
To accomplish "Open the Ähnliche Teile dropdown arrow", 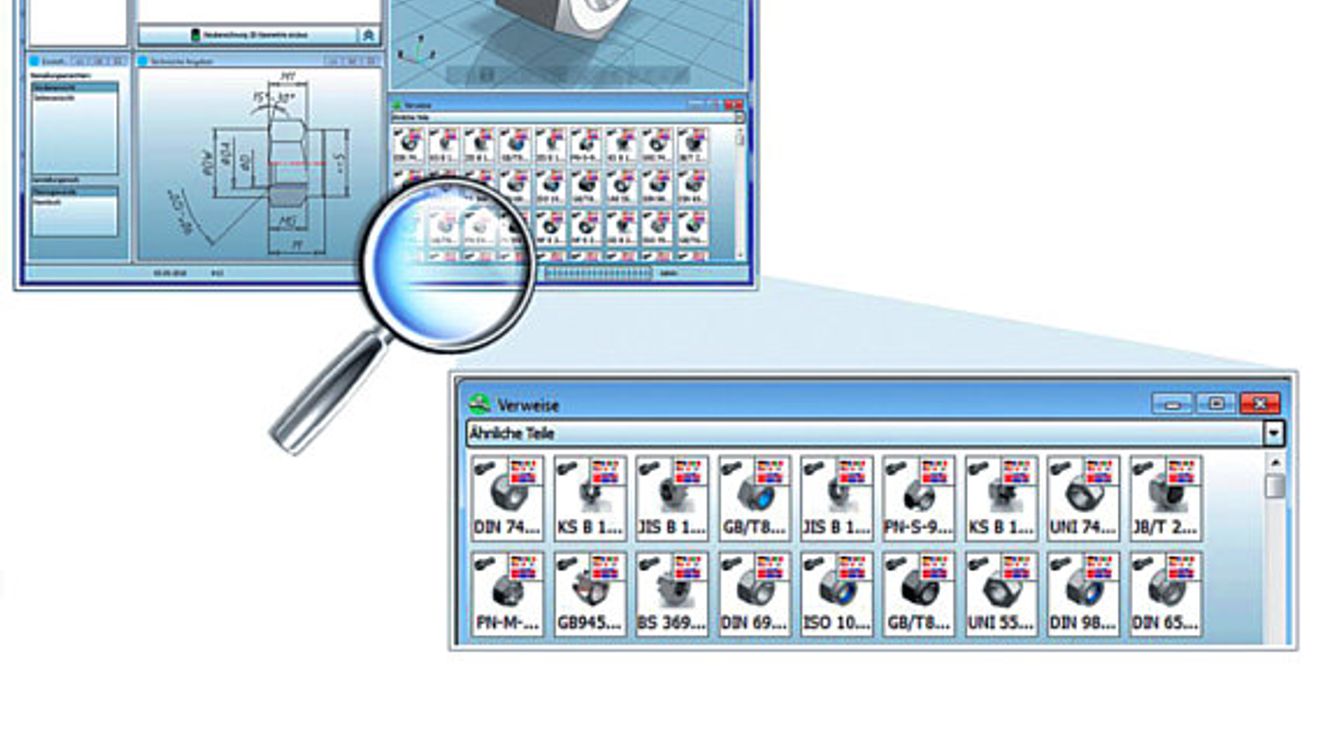I will [x=1274, y=433].
